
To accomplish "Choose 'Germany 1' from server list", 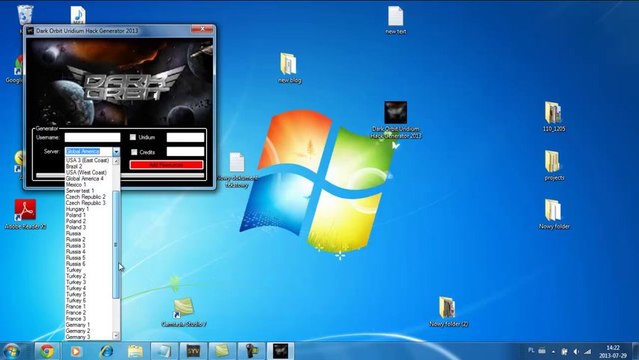I will (77, 325).
